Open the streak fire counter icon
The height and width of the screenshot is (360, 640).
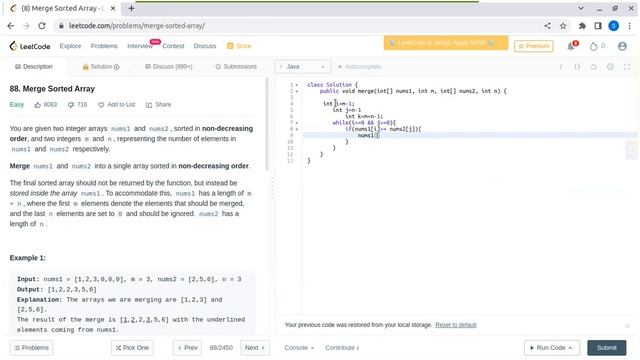[x=593, y=46]
